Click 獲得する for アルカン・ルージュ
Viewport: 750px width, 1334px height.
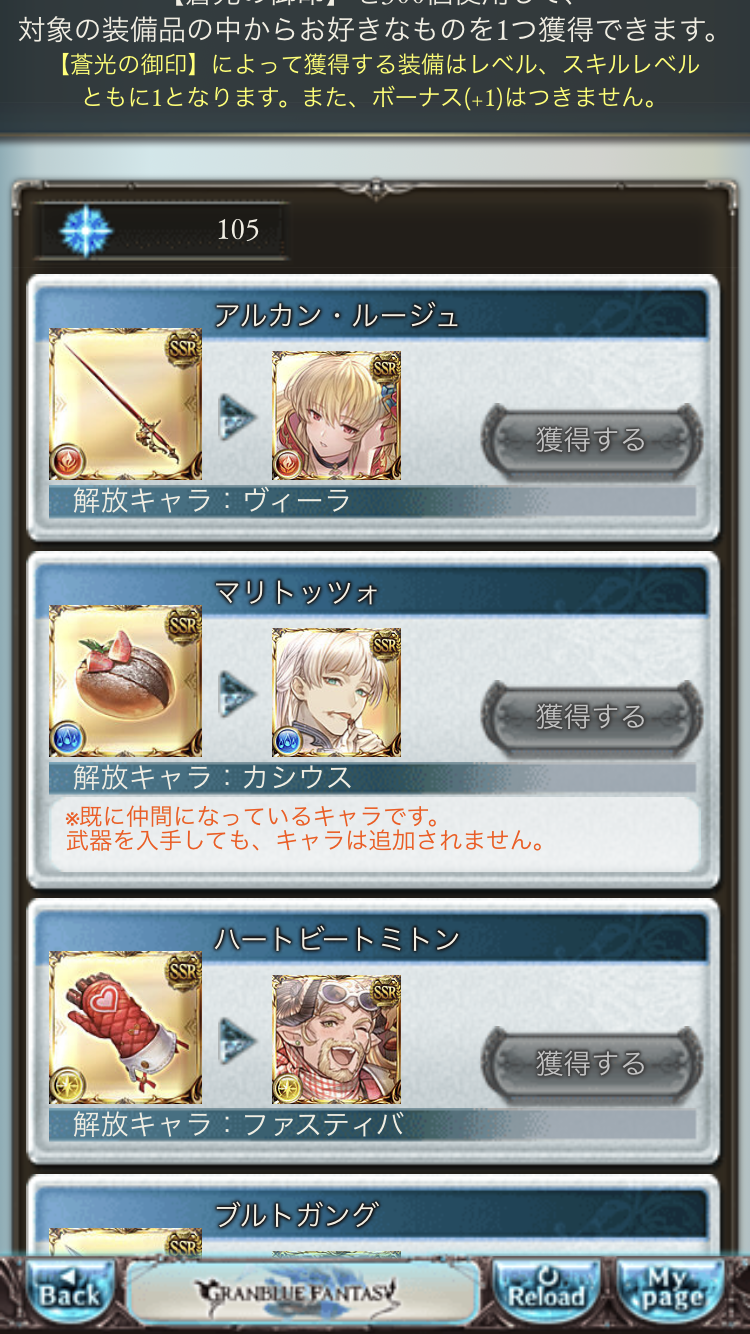click(x=592, y=440)
